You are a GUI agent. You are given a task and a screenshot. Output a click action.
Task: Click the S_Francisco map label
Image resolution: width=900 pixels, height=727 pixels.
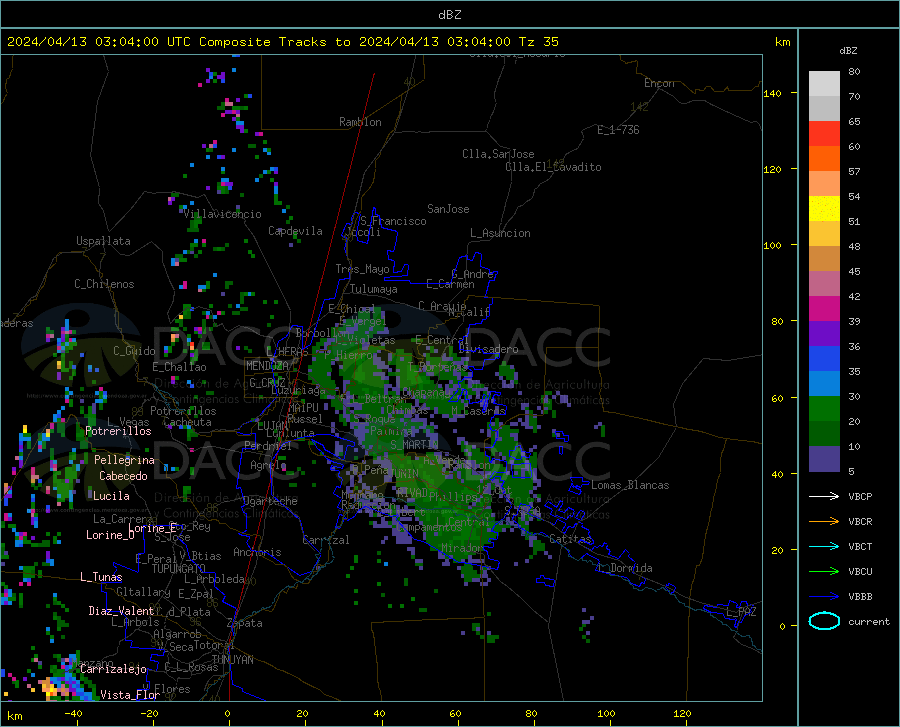(393, 221)
